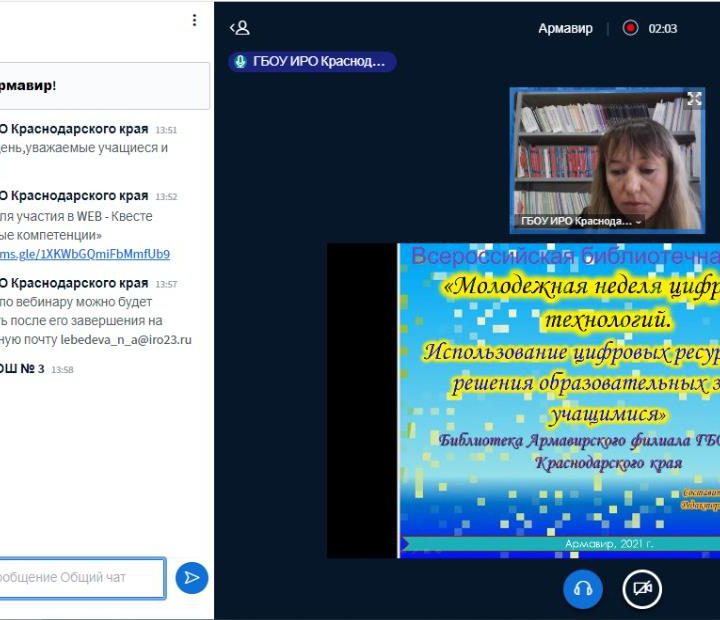Click the sender name of the 13:57 message

click(x=73, y=283)
